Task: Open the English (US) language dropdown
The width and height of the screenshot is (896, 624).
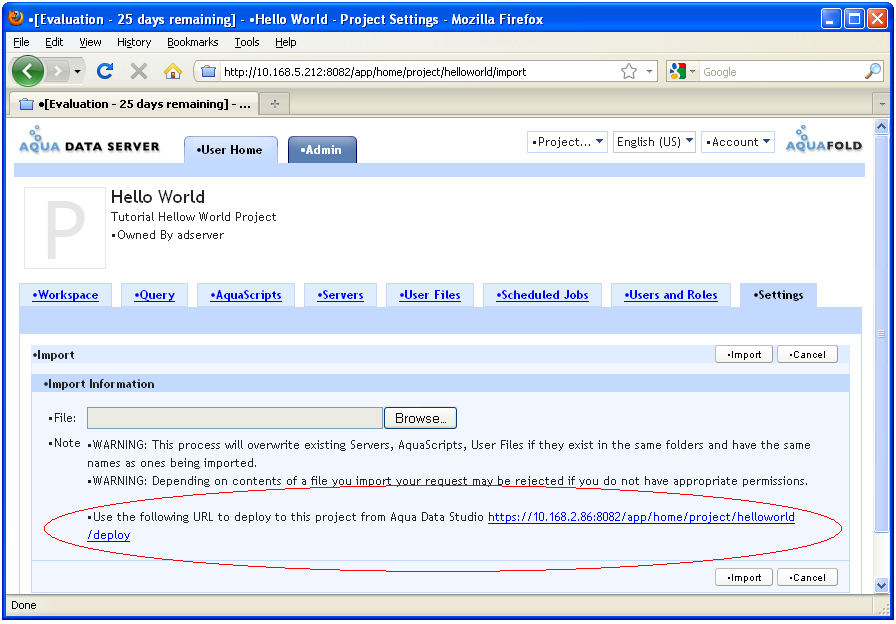Action: coord(654,142)
